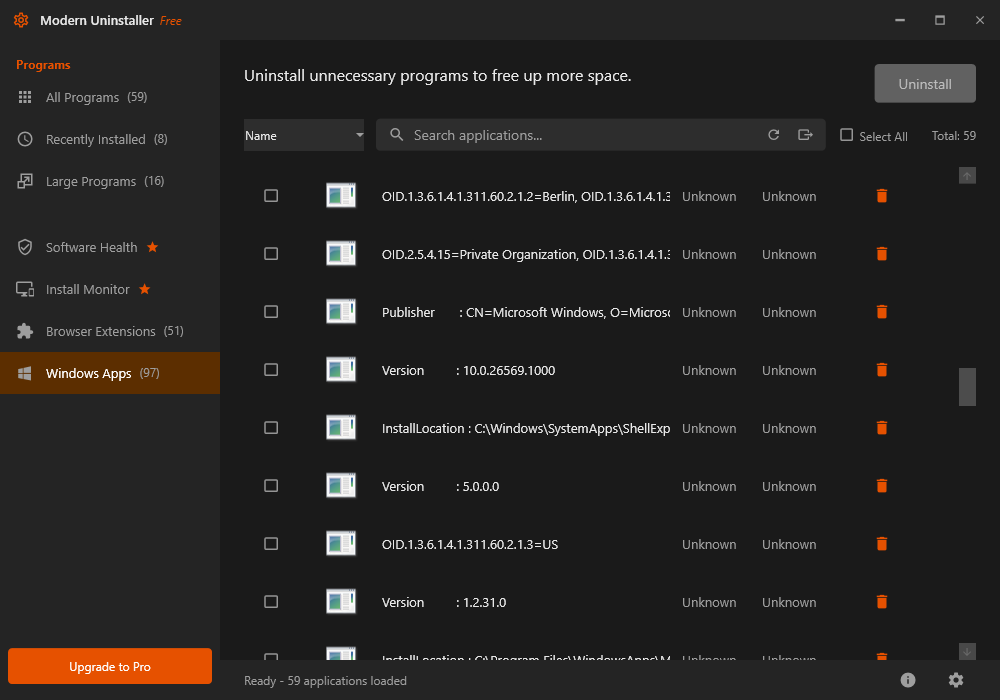Click trash icon for InstallLocation SystemApps row
The image size is (1000, 700).
882,428
